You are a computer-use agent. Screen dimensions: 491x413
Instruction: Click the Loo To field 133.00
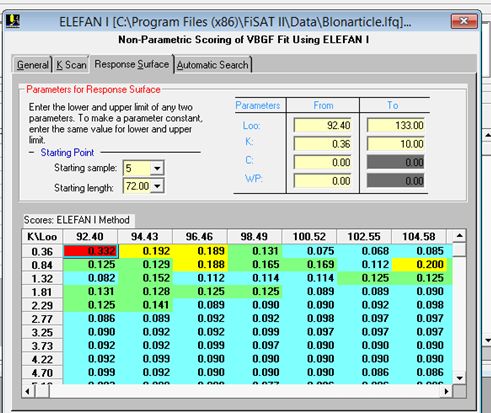pyautogui.click(x=396, y=125)
